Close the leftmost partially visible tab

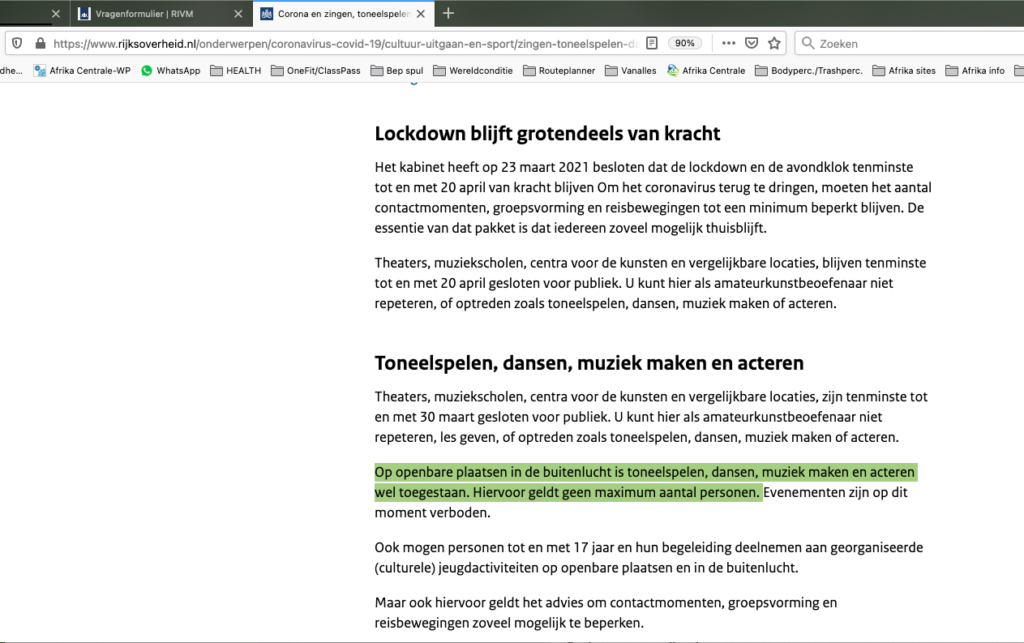point(56,13)
